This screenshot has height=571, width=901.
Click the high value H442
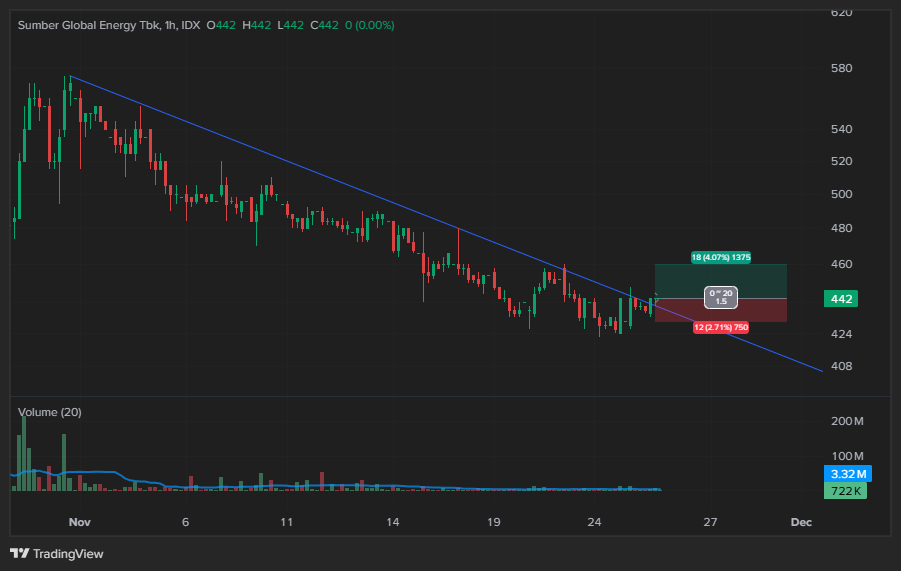coord(256,25)
